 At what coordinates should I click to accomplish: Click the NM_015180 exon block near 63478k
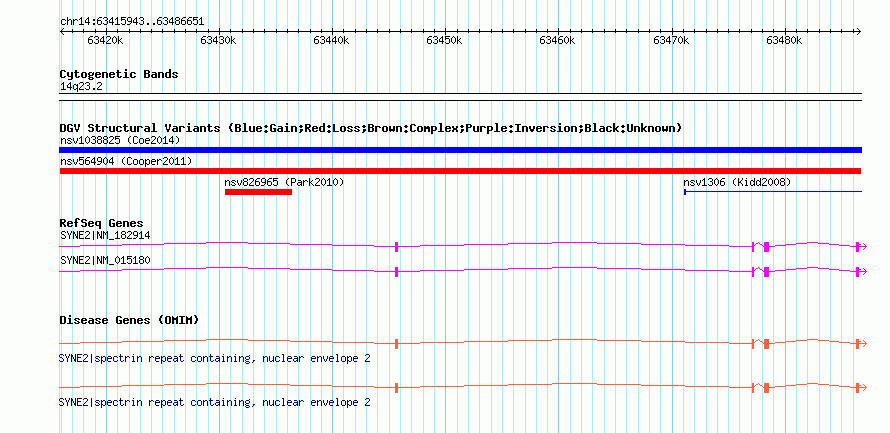(766, 272)
